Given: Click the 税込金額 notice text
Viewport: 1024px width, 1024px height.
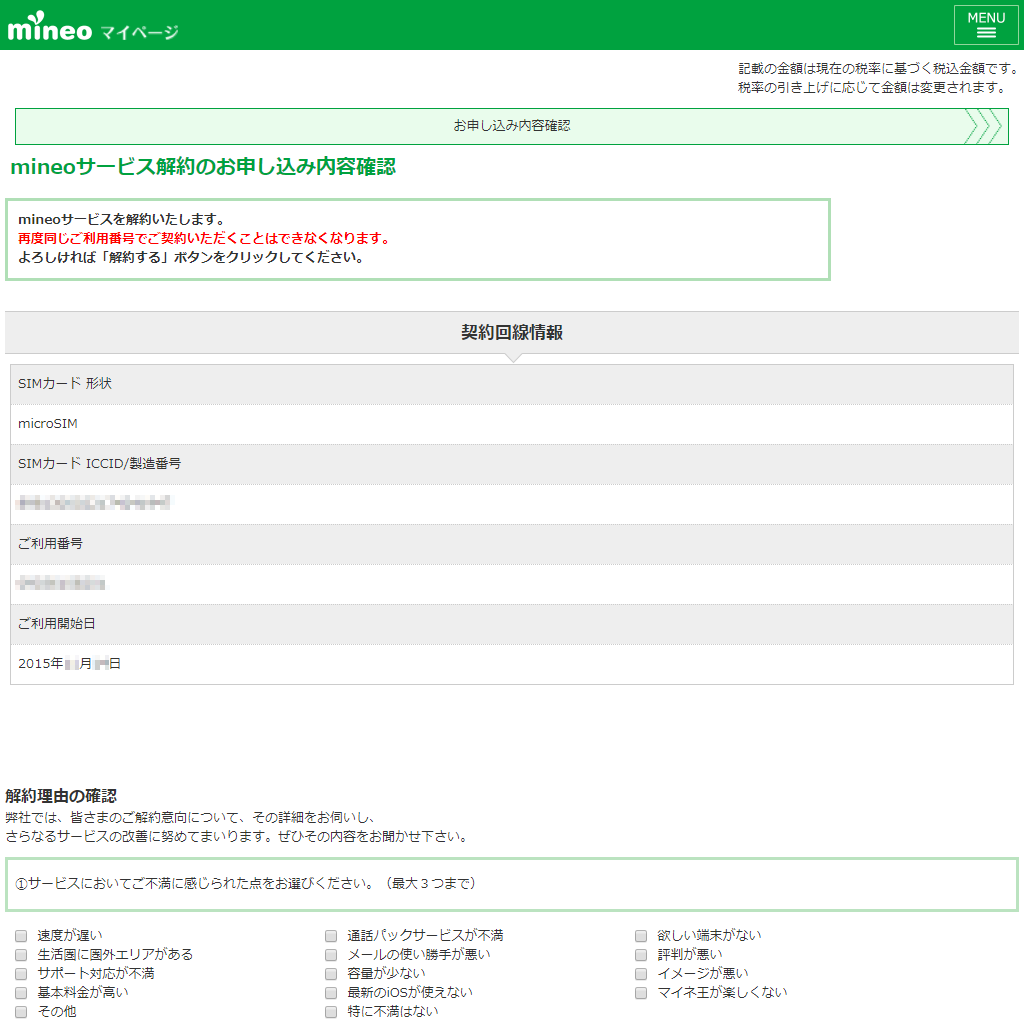Looking at the screenshot, I should coord(878,78).
